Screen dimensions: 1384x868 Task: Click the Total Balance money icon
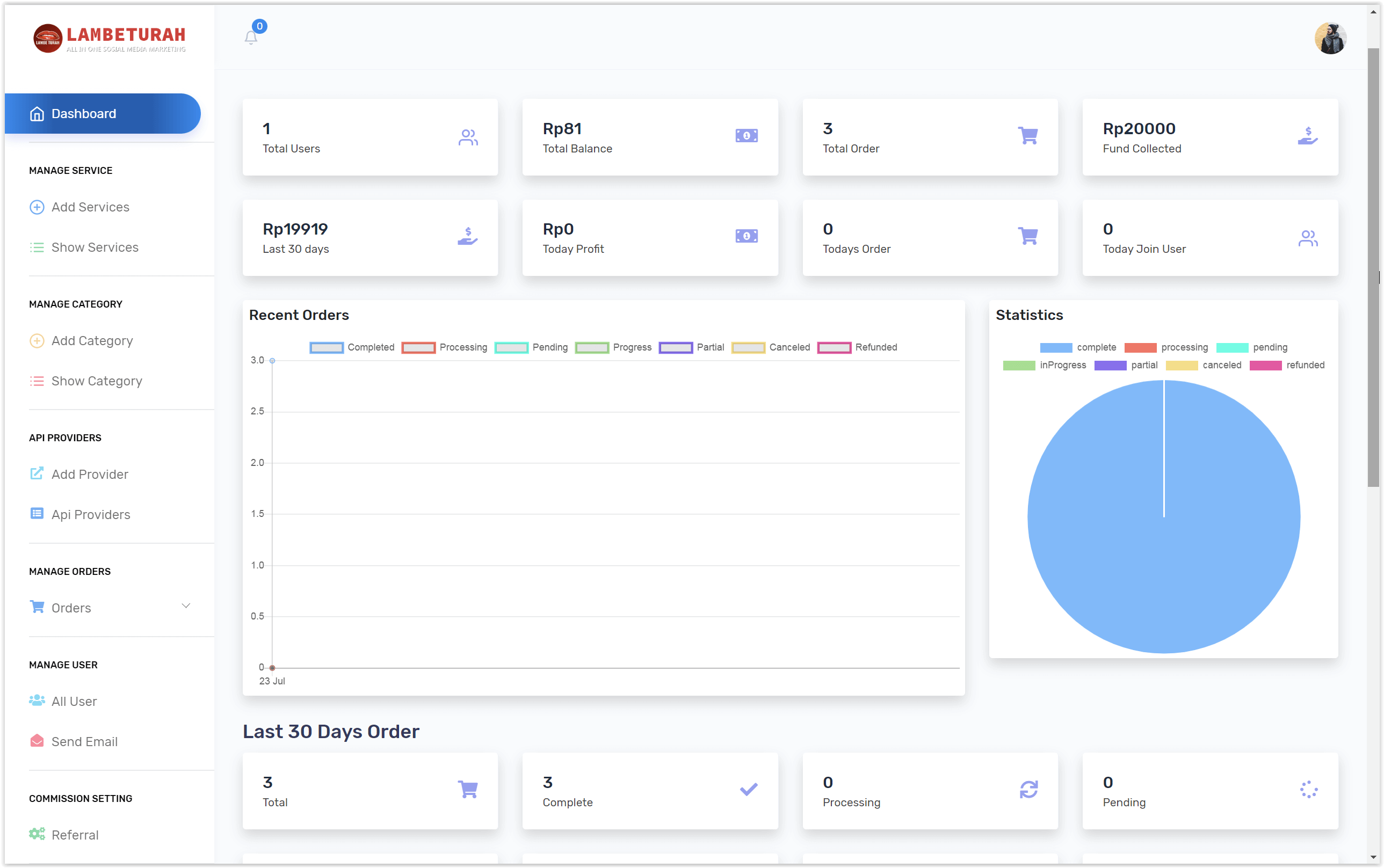(746, 135)
